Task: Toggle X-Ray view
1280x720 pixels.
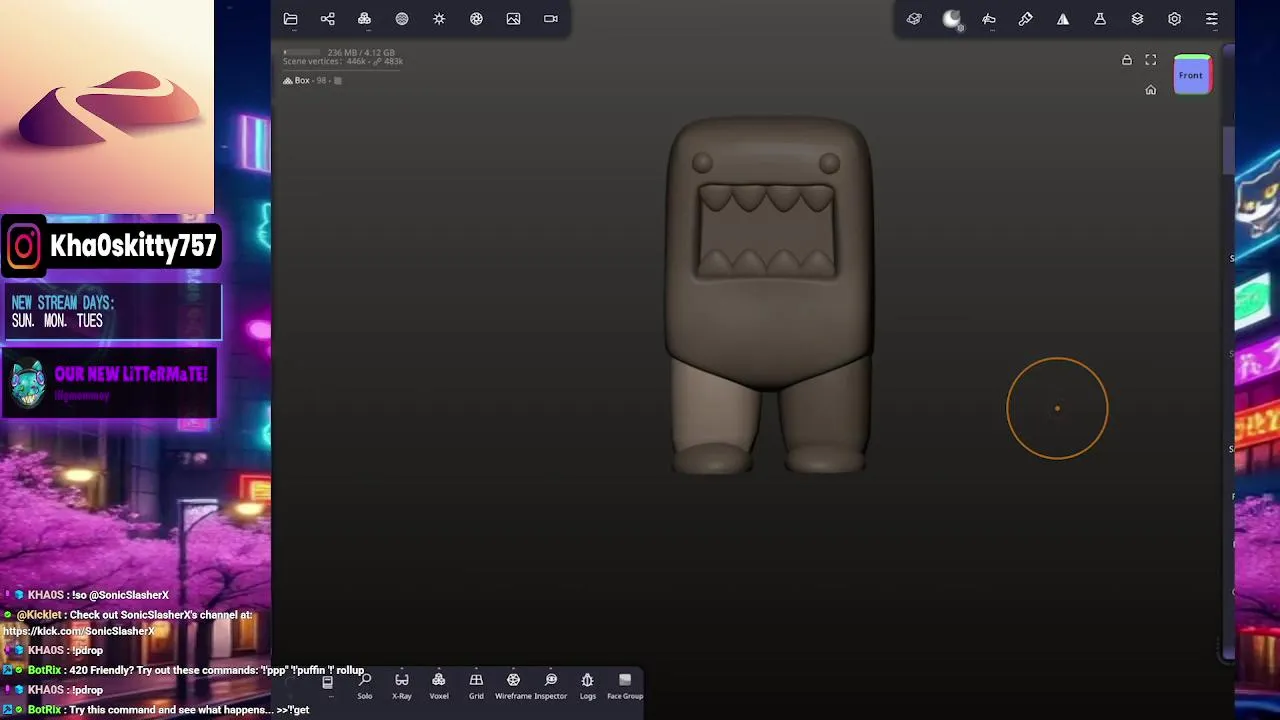Action: coord(402,686)
